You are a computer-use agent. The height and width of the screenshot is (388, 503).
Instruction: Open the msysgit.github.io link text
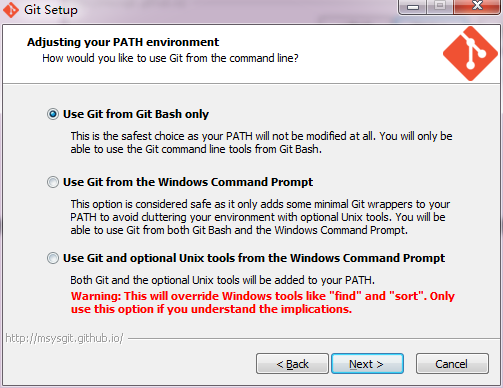(x=64, y=338)
